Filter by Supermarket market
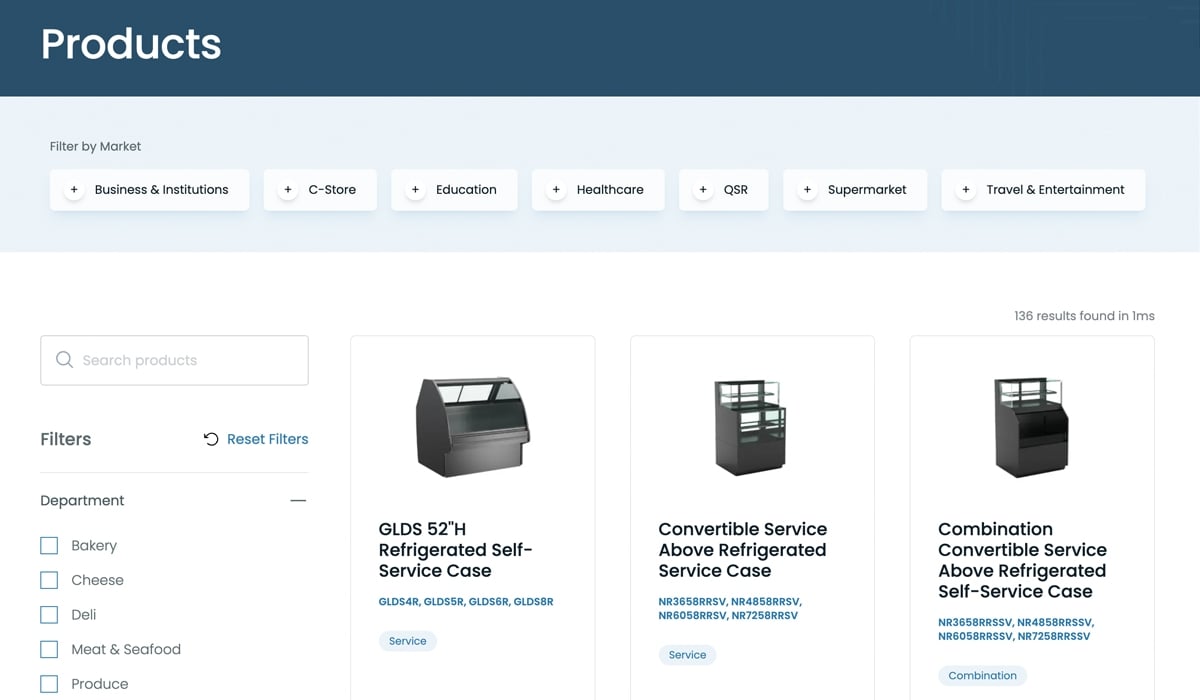Screen dimensions: 1200x700 point(855,190)
